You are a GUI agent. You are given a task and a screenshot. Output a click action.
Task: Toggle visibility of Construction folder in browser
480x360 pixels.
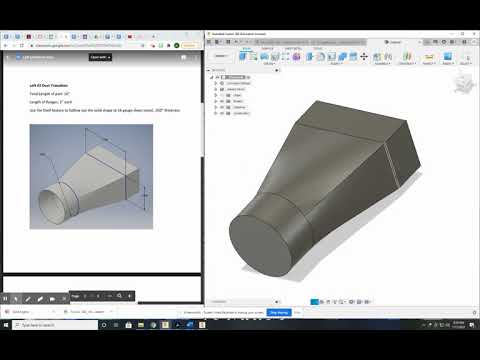(222, 113)
